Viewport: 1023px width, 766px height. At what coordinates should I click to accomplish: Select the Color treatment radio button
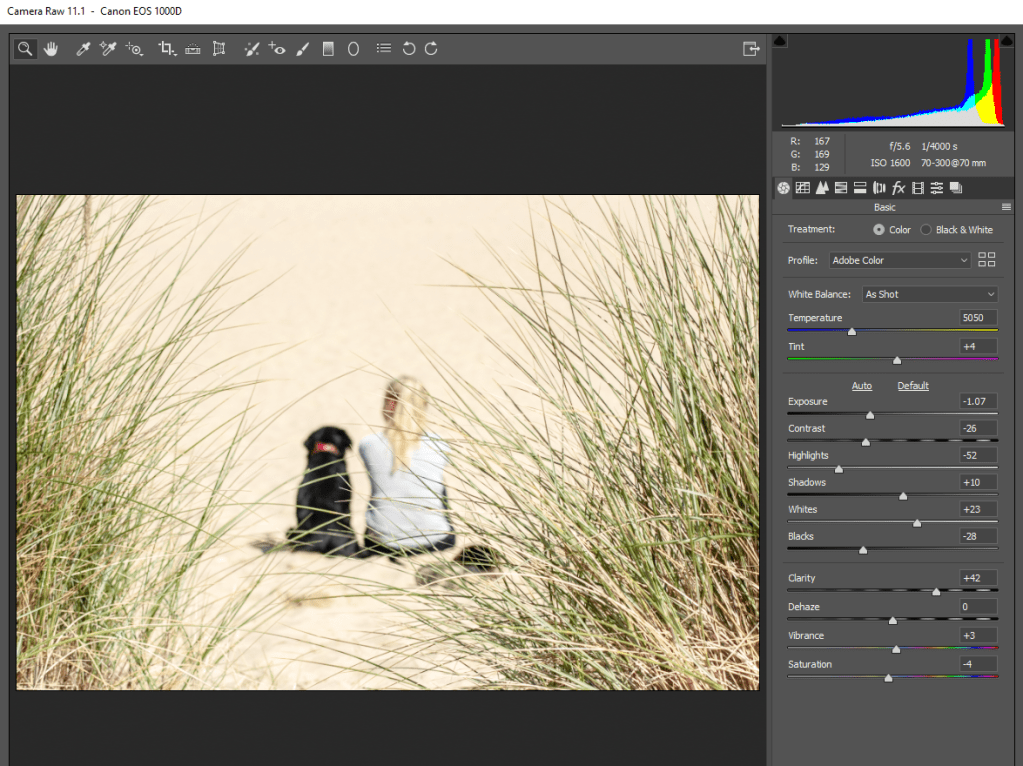878,230
